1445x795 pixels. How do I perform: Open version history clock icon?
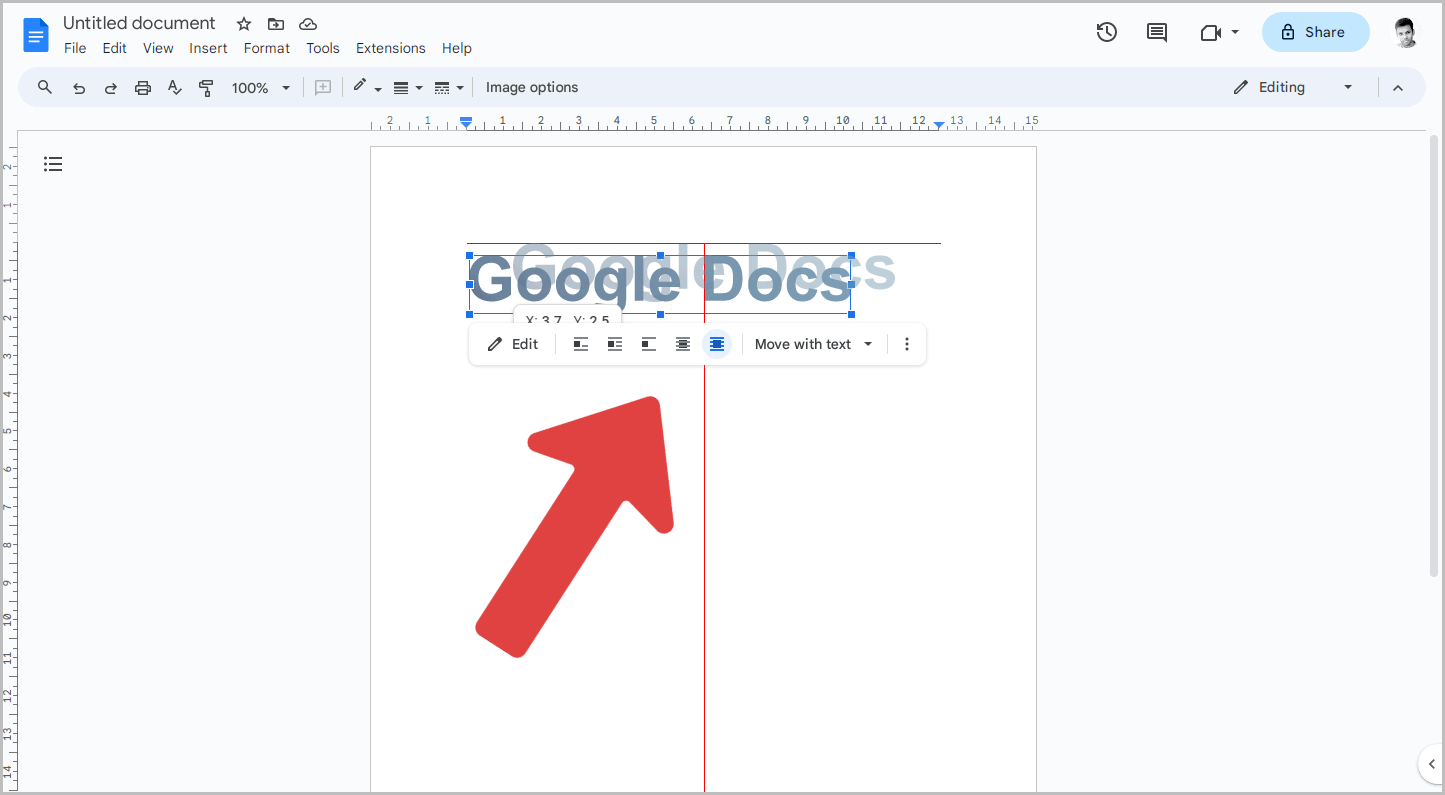[1106, 32]
